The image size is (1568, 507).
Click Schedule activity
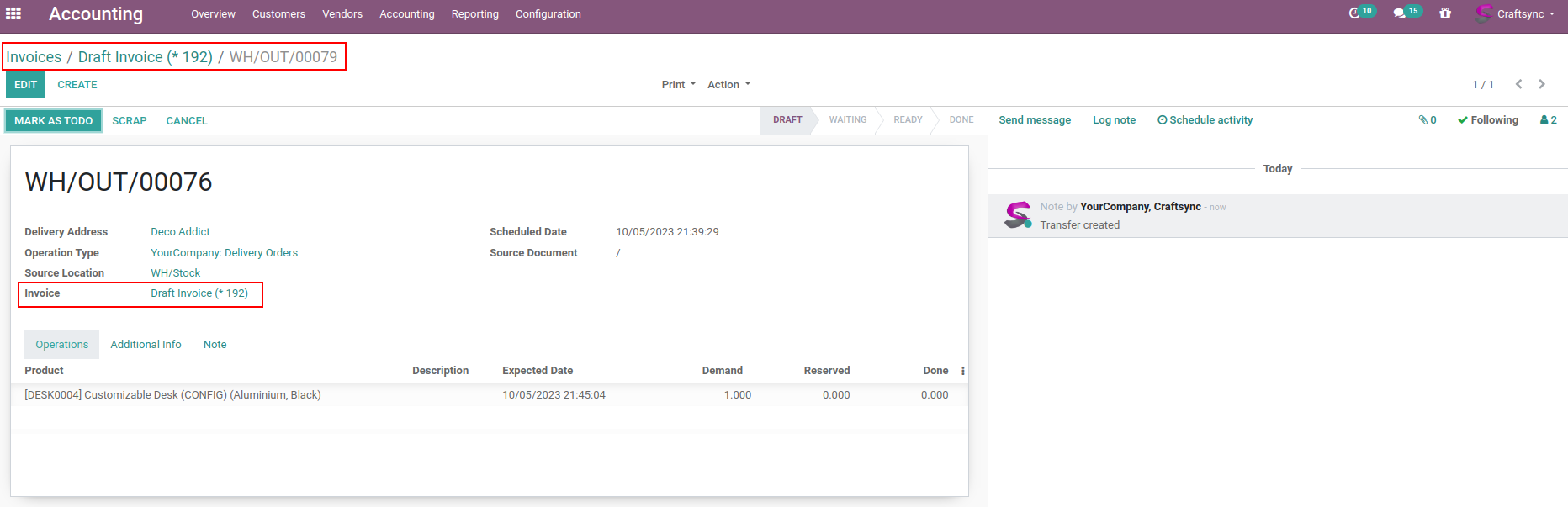coord(1205,120)
